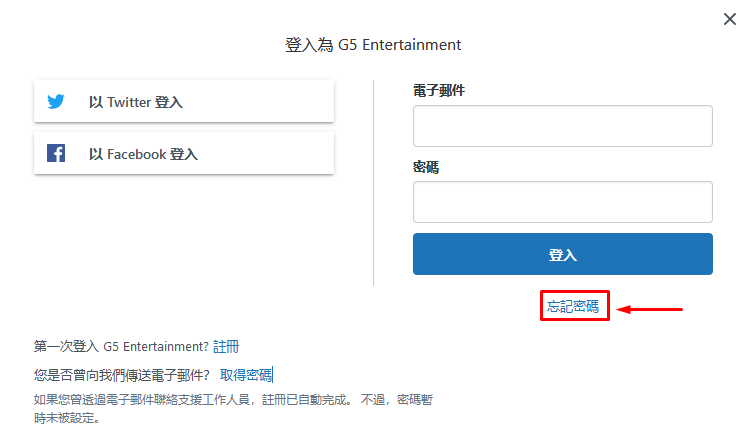Click the Facebook logo icon
The height and width of the screenshot is (444, 748).
coord(56,153)
